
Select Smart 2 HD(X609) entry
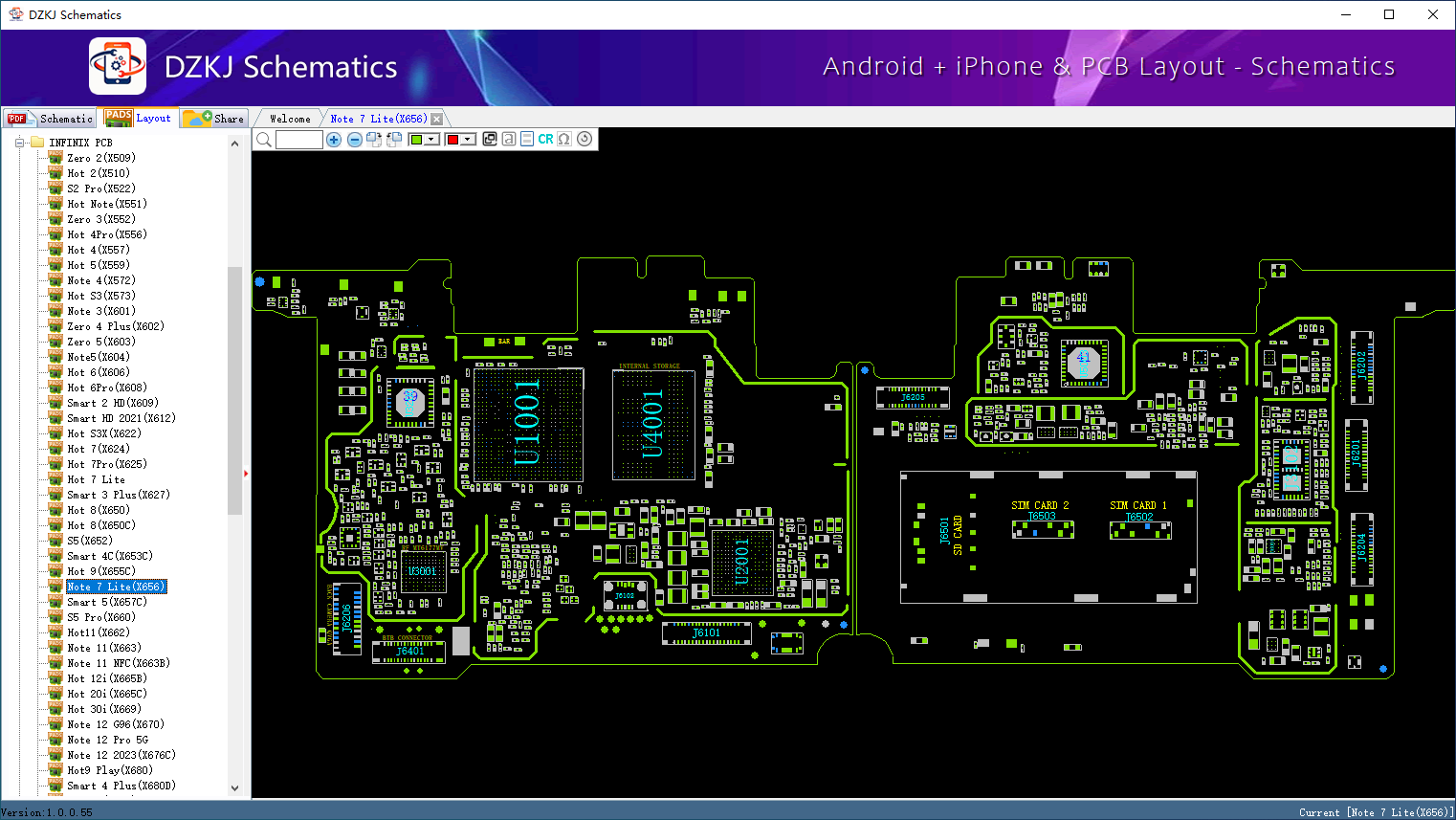tap(113, 403)
